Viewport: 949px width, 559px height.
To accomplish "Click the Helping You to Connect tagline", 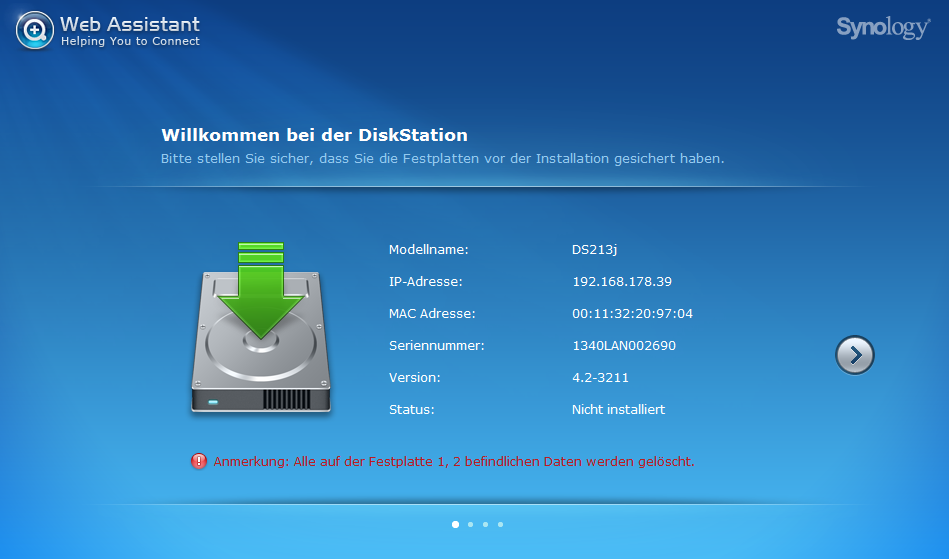I will [x=130, y=41].
